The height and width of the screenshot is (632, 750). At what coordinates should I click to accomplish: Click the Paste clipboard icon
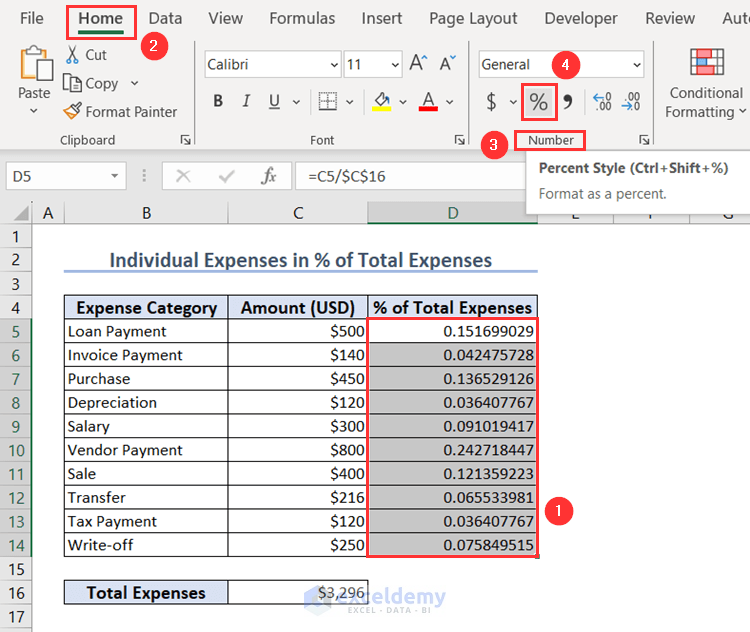(36, 63)
